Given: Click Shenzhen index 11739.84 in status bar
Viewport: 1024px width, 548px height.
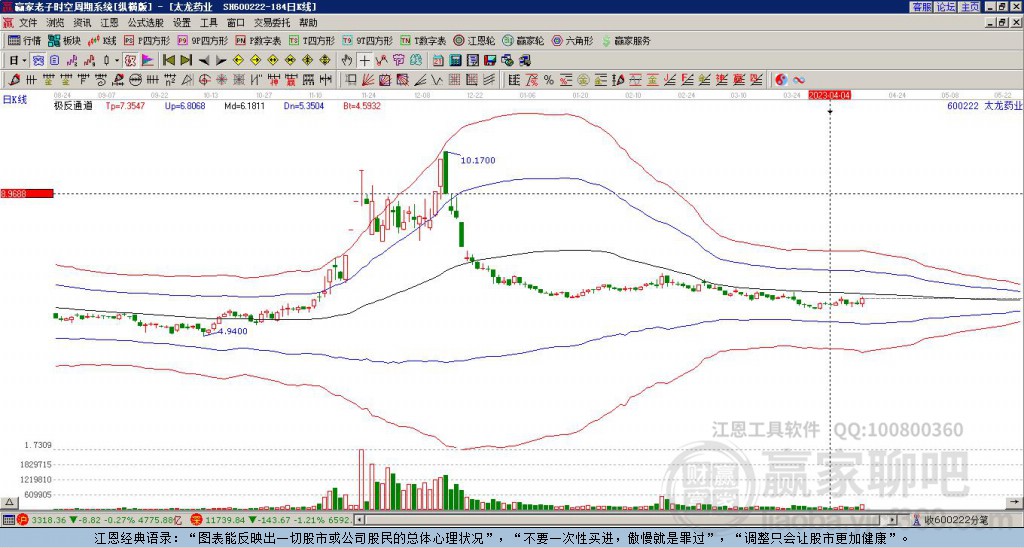Looking at the screenshot, I should click(x=223, y=520).
